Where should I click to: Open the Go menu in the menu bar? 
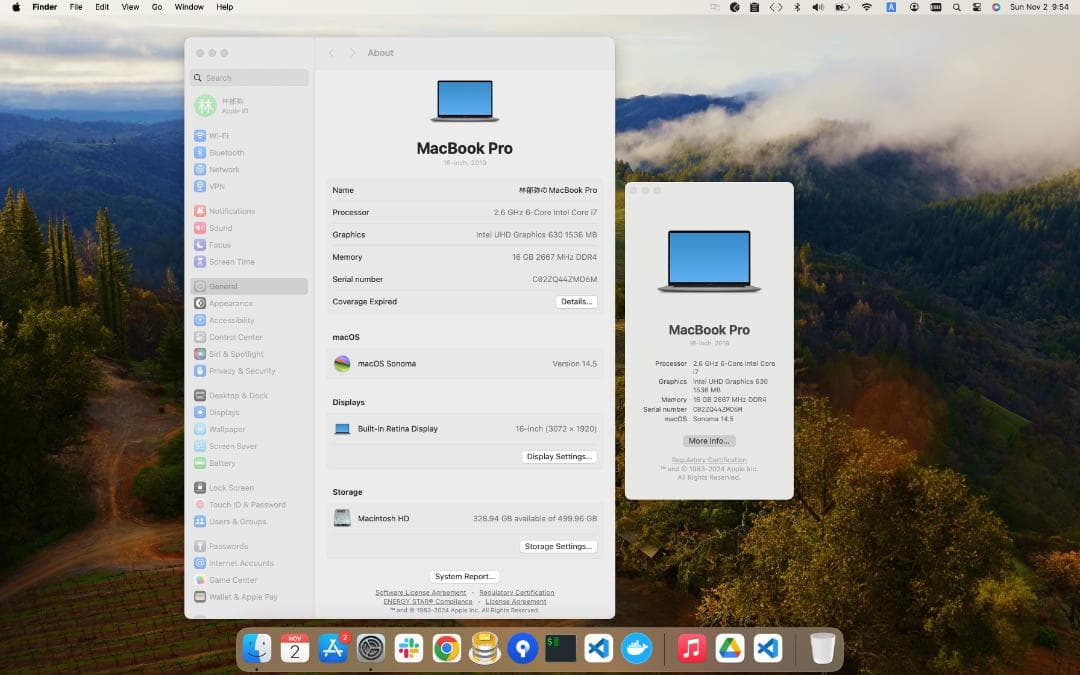pyautogui.click(x=157, y=7)
